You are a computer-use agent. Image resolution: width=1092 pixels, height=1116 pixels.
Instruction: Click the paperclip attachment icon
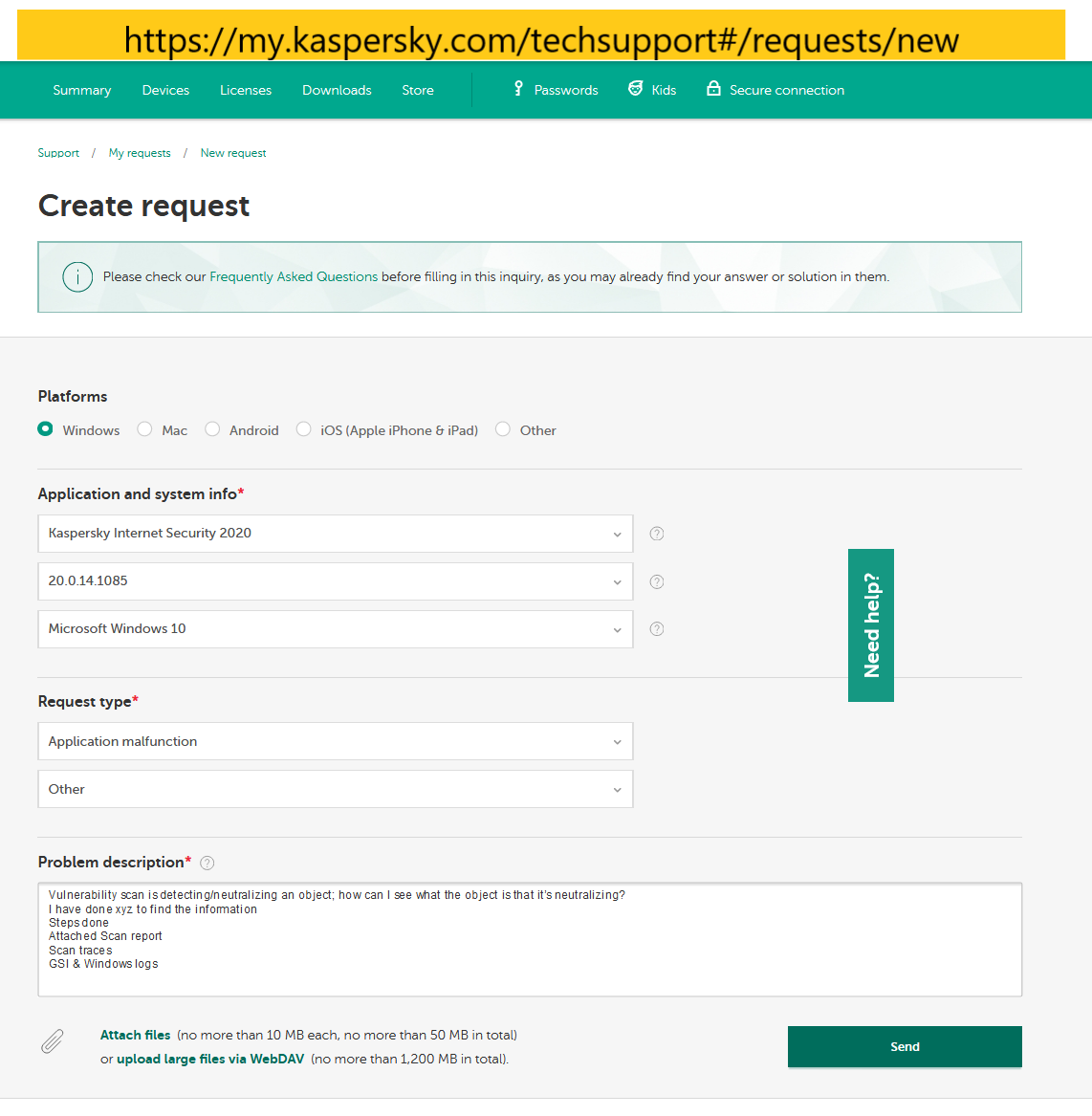52,1041
